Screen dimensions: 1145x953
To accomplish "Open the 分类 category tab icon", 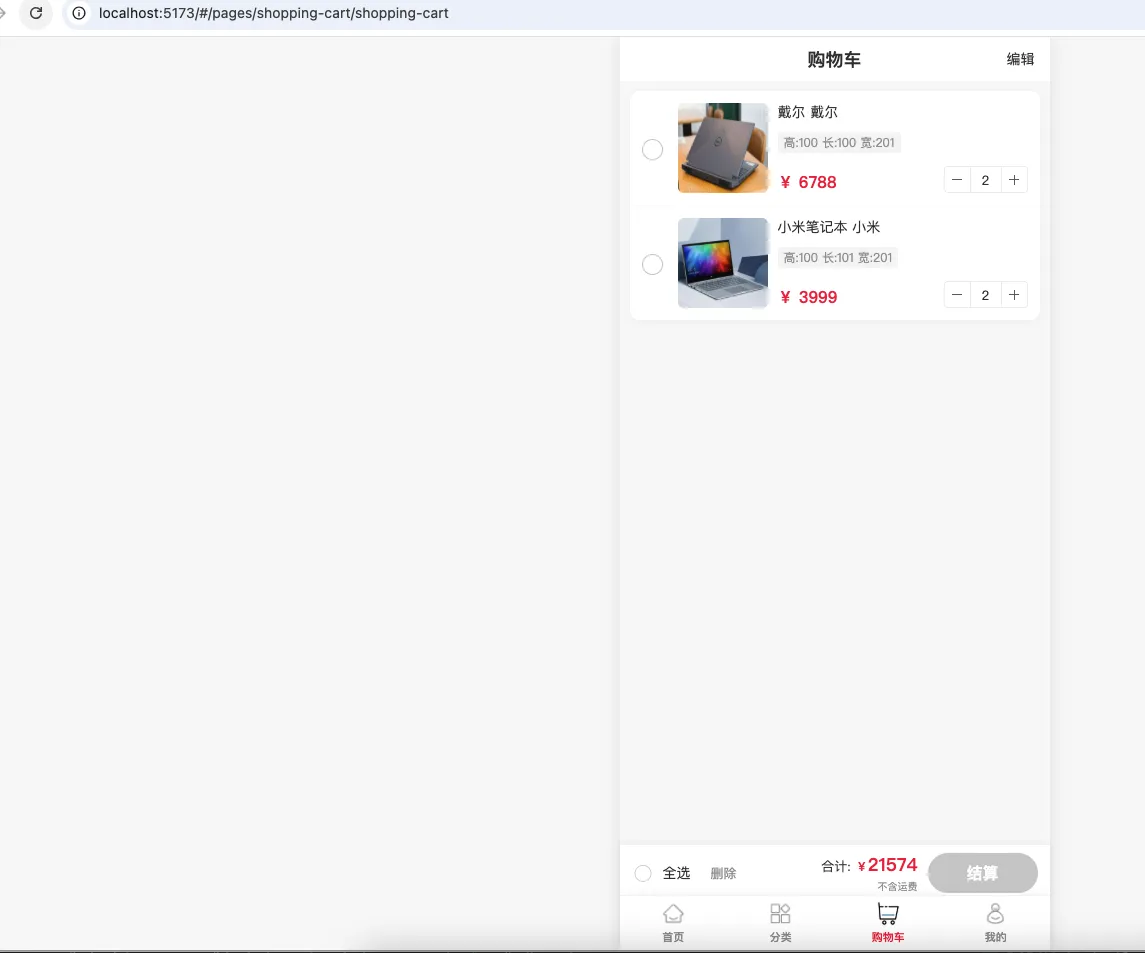I will [780, 914].
